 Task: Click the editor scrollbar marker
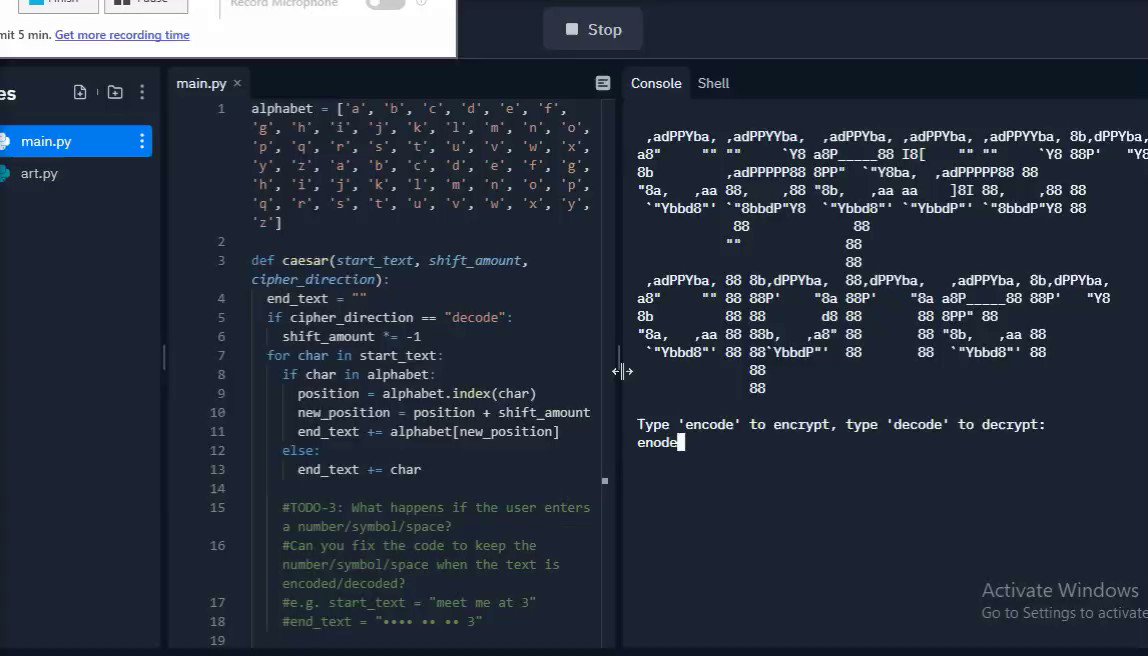coord(605,481)
